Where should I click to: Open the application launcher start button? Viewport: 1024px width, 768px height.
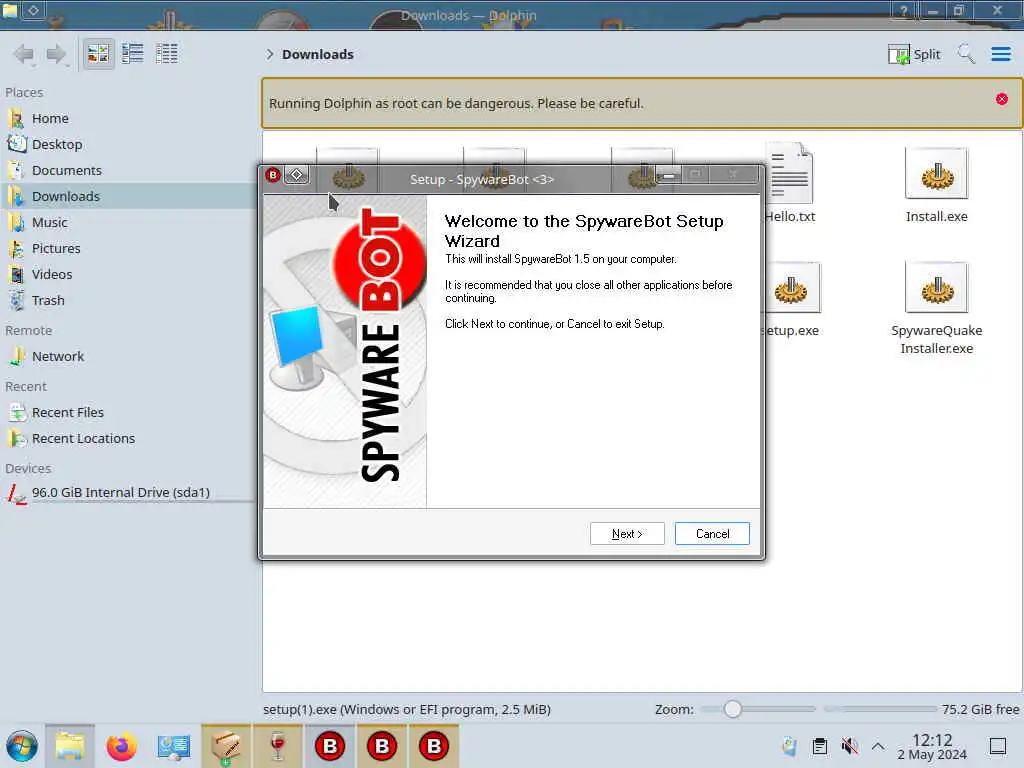coord(22,746)
